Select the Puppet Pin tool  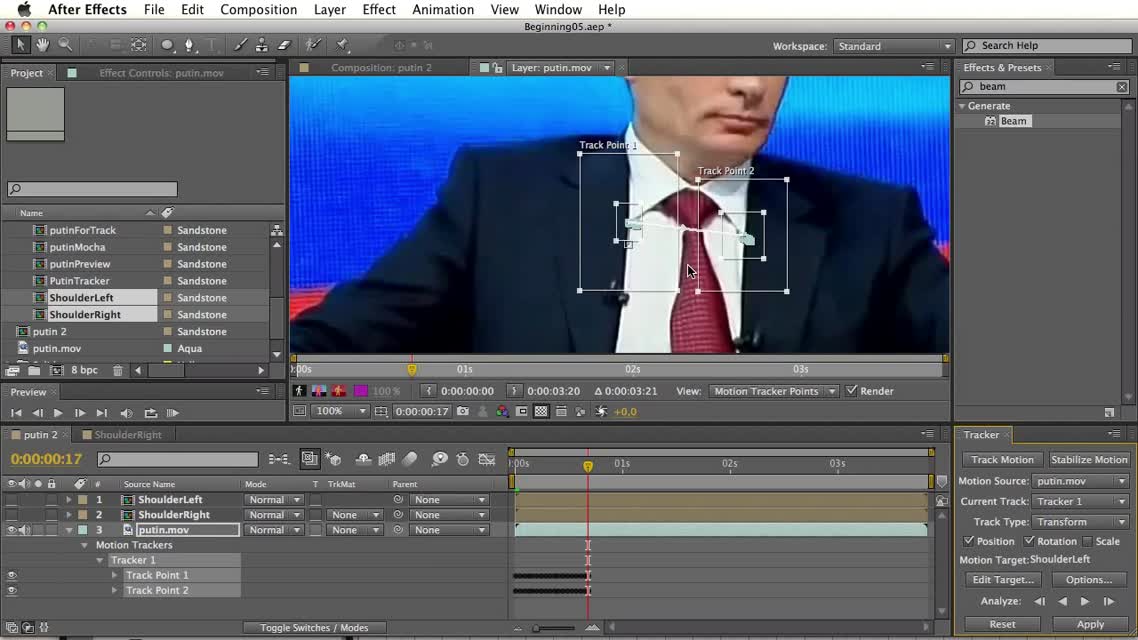click(342, 45)
